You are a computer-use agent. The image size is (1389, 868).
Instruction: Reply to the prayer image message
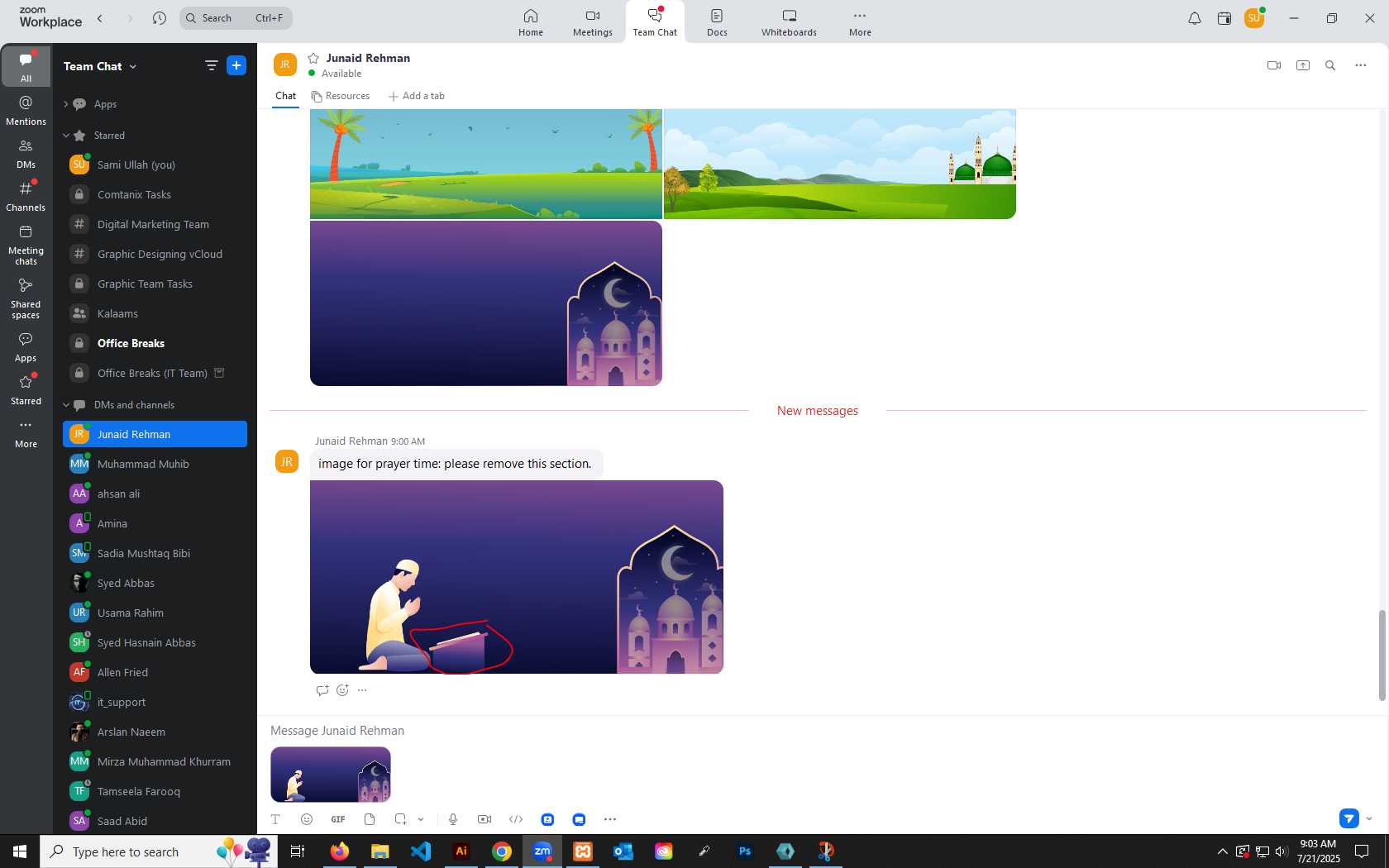click(x=322, y=690)
